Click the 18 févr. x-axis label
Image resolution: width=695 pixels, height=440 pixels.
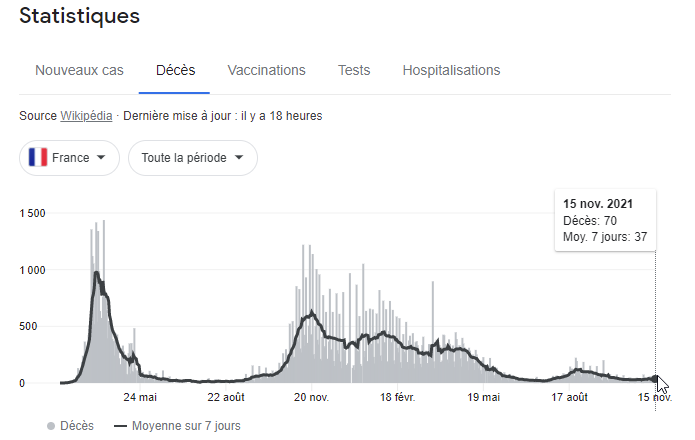tap(397, 397)
